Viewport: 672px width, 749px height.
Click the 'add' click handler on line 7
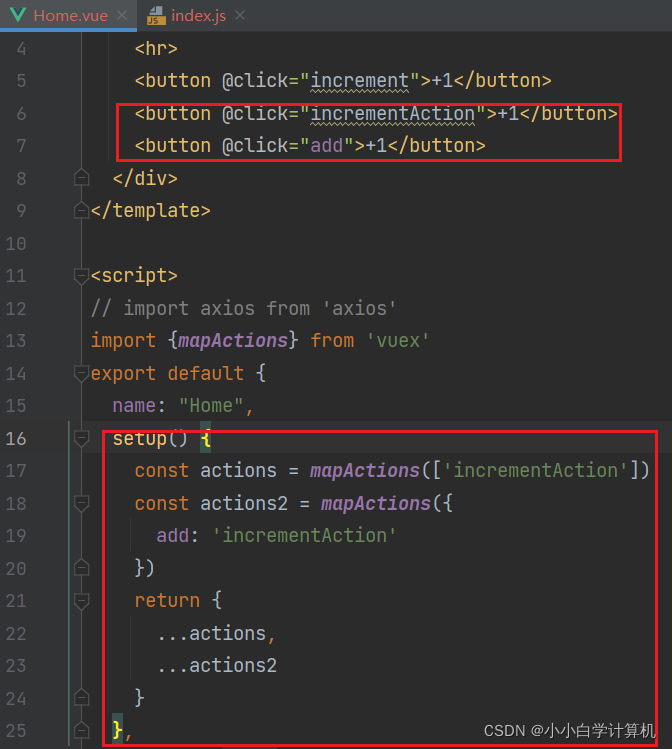327,146
